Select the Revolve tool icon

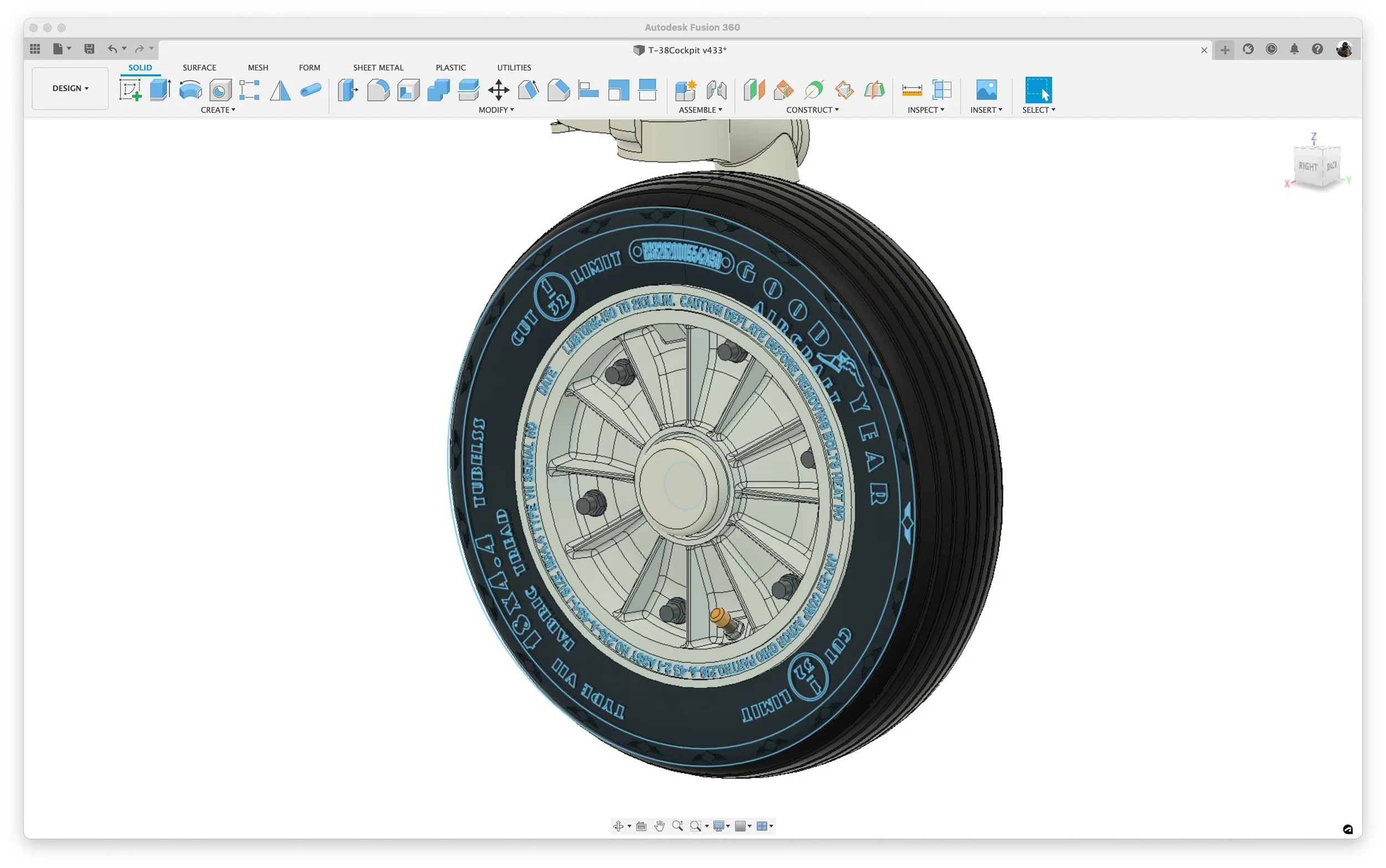[190, 90]
